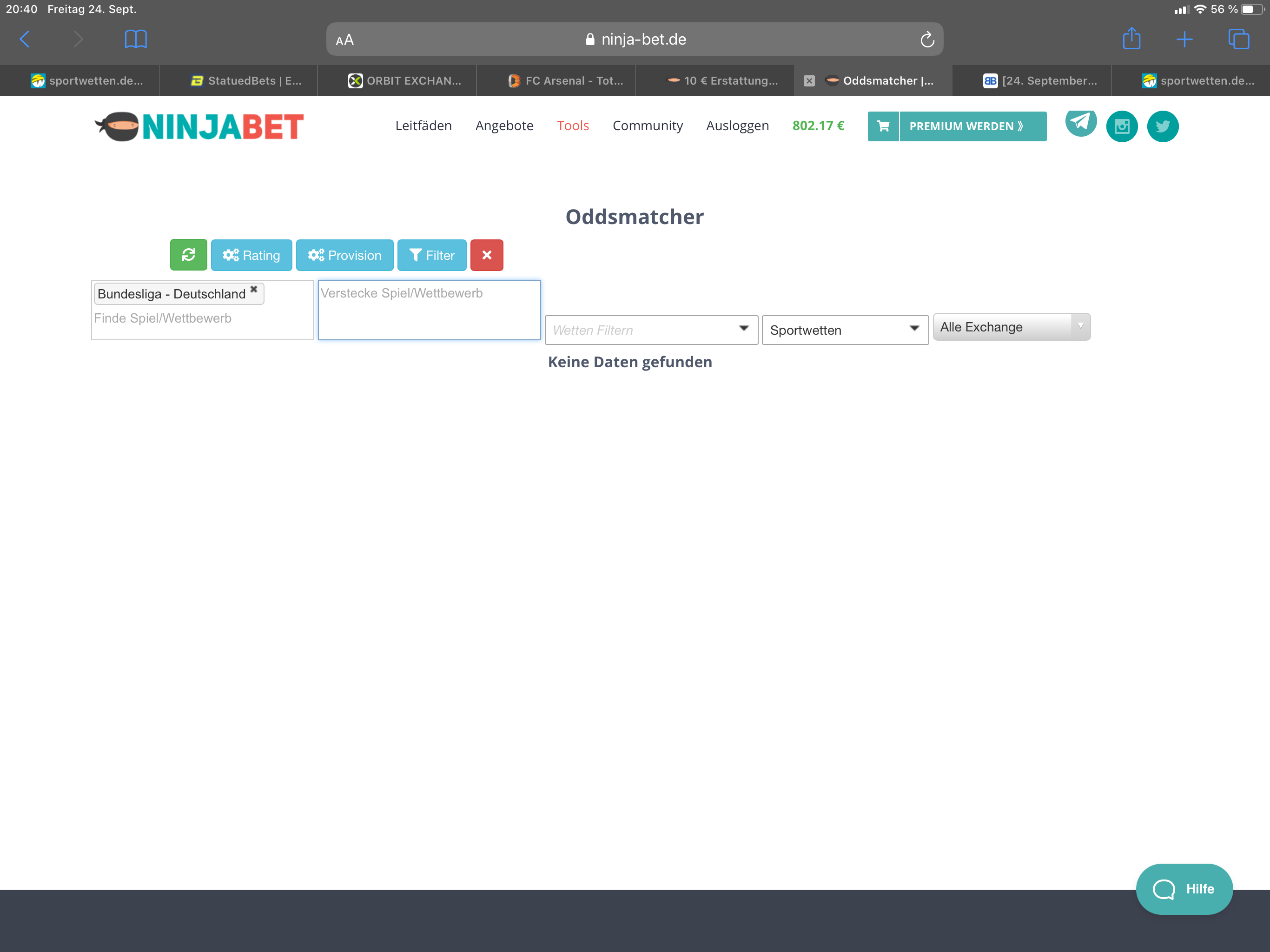Expand the Sportwetten dropdown
The height and width of the screenshot is (952, 1270).
pyautogui.click(x=845, y=330)
